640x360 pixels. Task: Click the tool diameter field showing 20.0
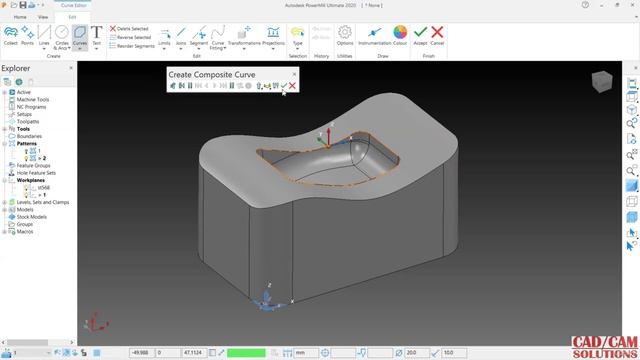tap(417, 353)
